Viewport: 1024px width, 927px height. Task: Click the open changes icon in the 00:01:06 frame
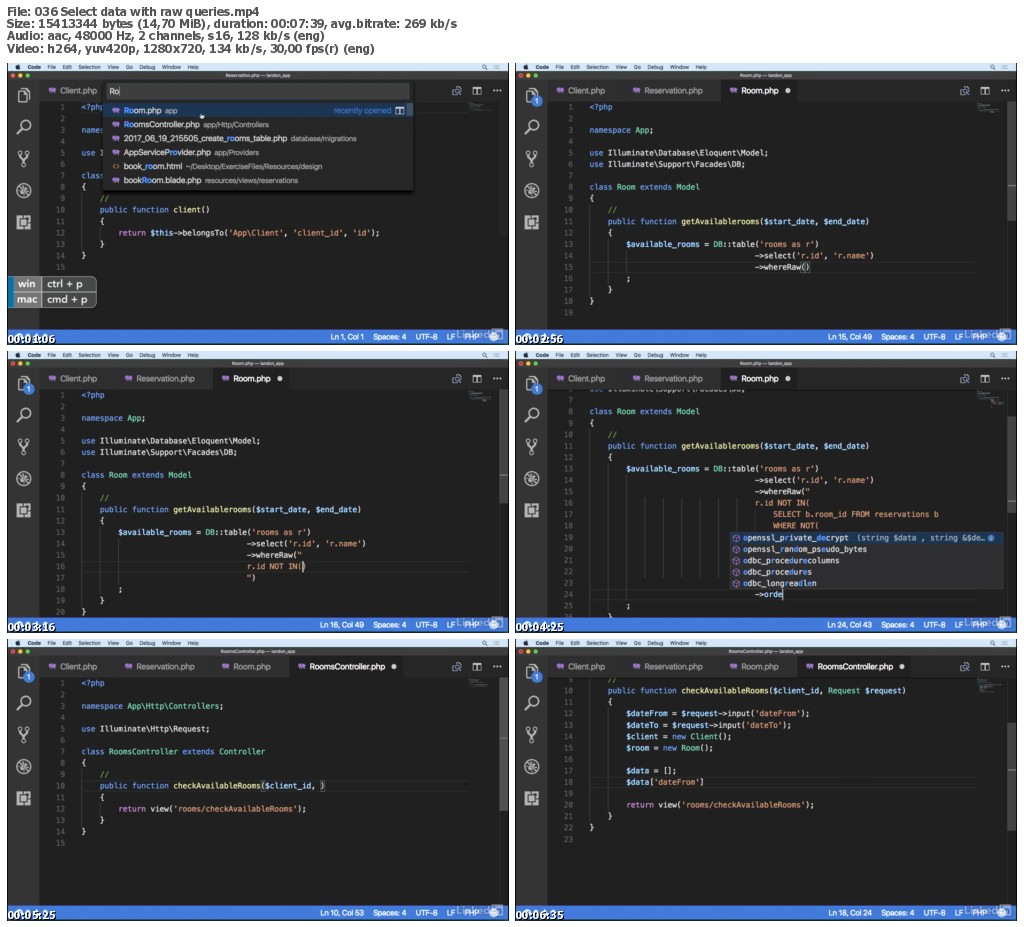(457, 91)
